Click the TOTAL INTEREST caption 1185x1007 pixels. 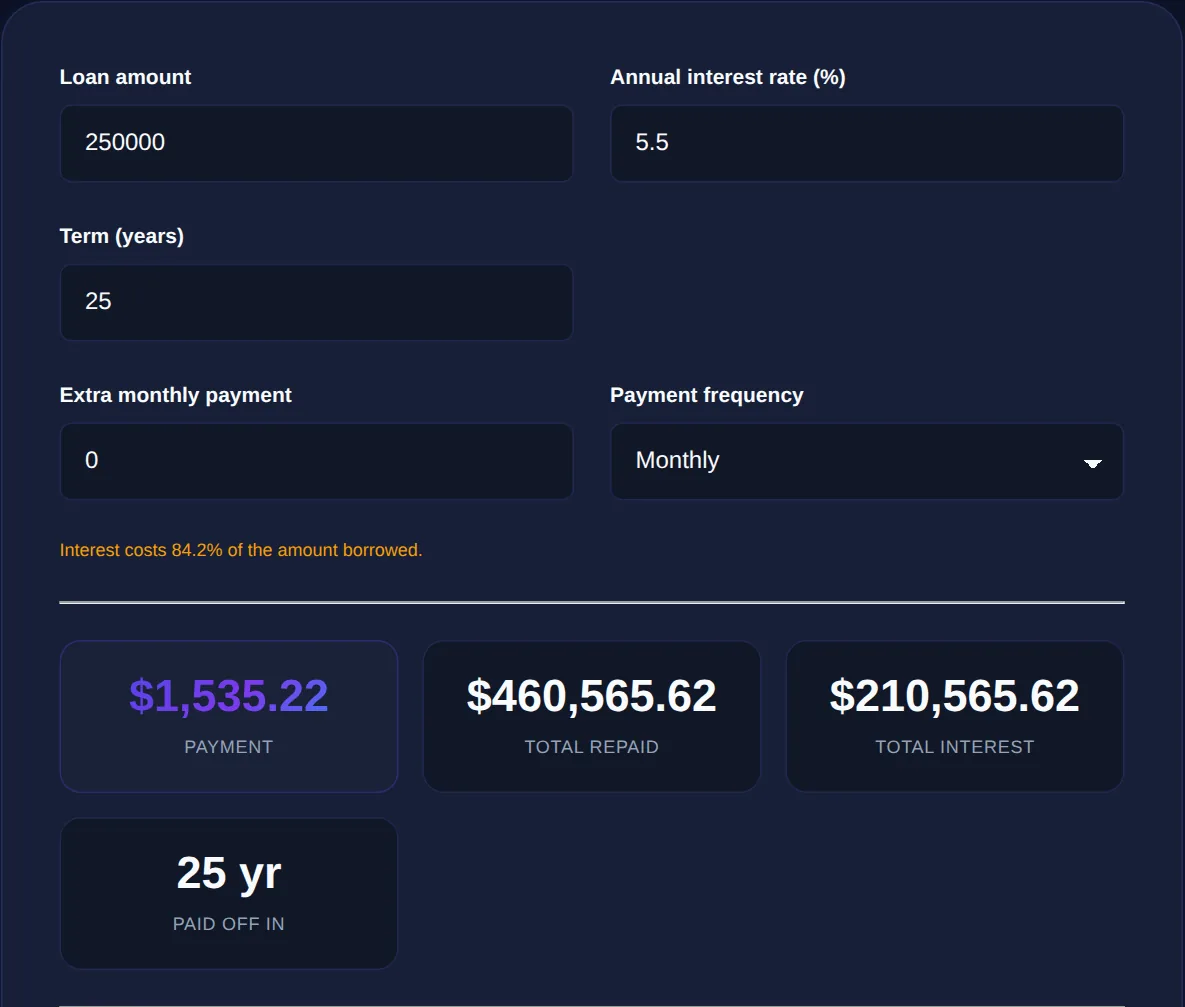[954, 747]
